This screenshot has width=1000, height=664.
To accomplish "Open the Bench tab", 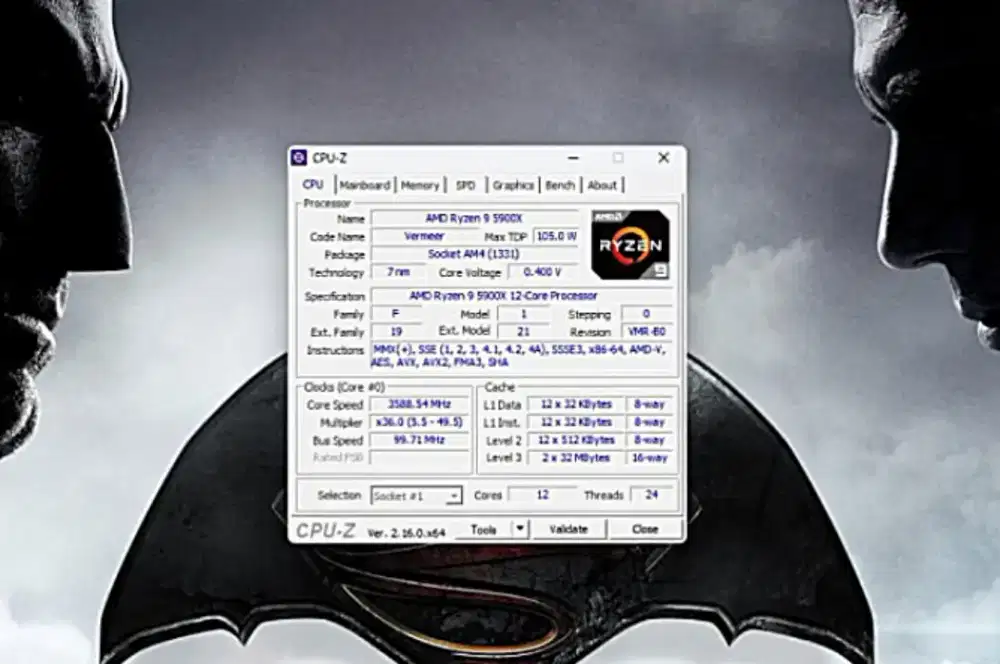I will pos(559,185).
